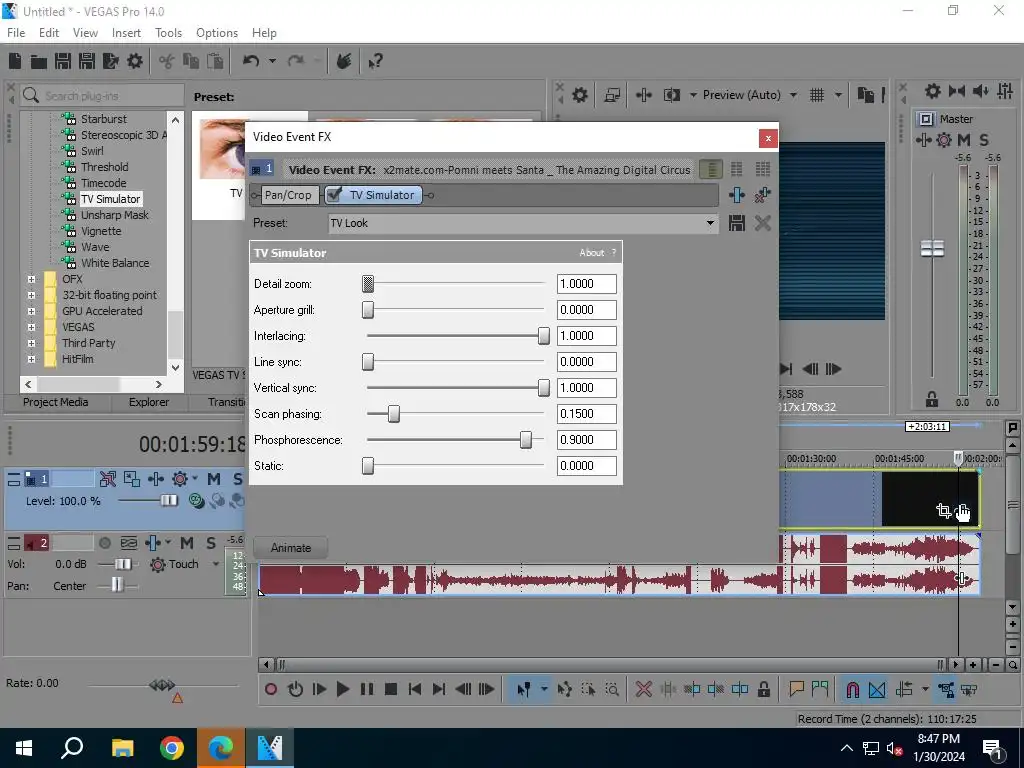Image resolution: width=1024 pixels, height=768 pixels.
Task: Click the New project icon in toolbar
Action: (x=15, y=61)
